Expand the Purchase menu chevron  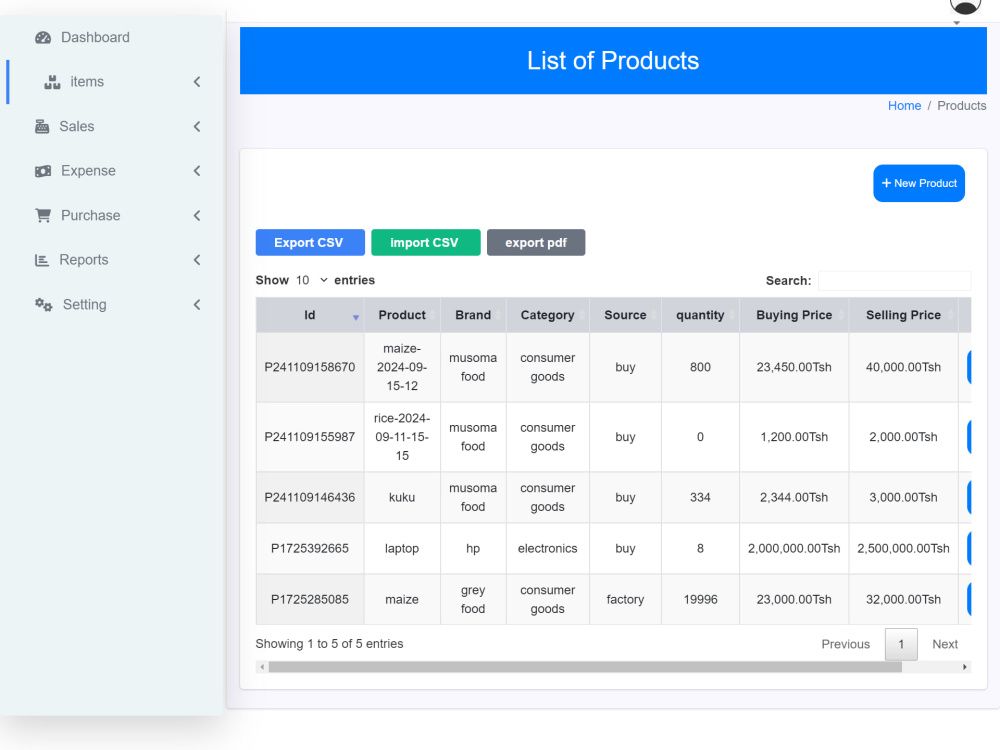coord(197,216)
